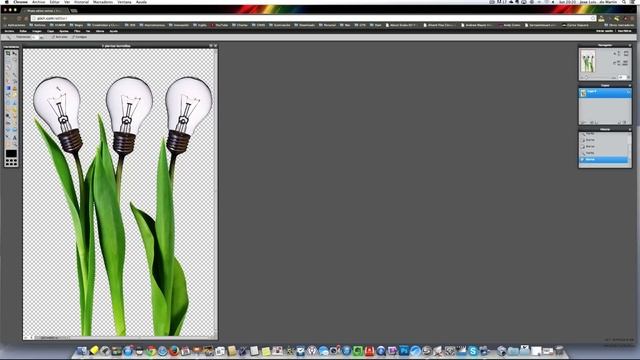Select the Clone Stamp tool

(x=14, y=88)
